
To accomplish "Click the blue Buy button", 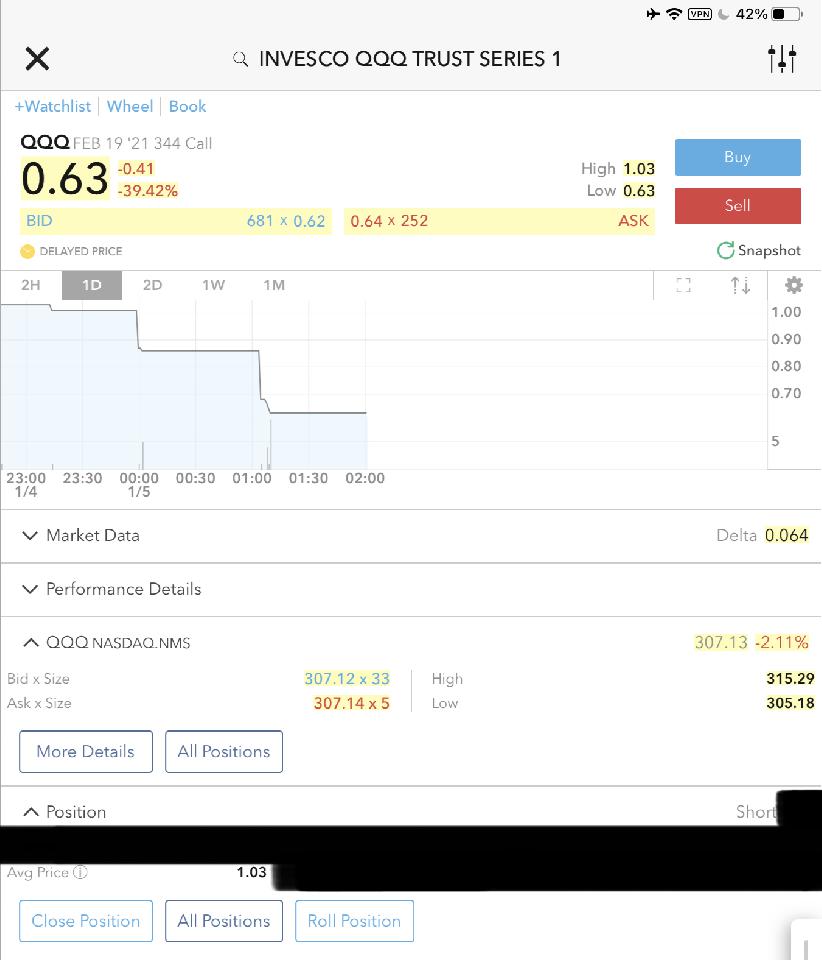I will click(738, 157).
